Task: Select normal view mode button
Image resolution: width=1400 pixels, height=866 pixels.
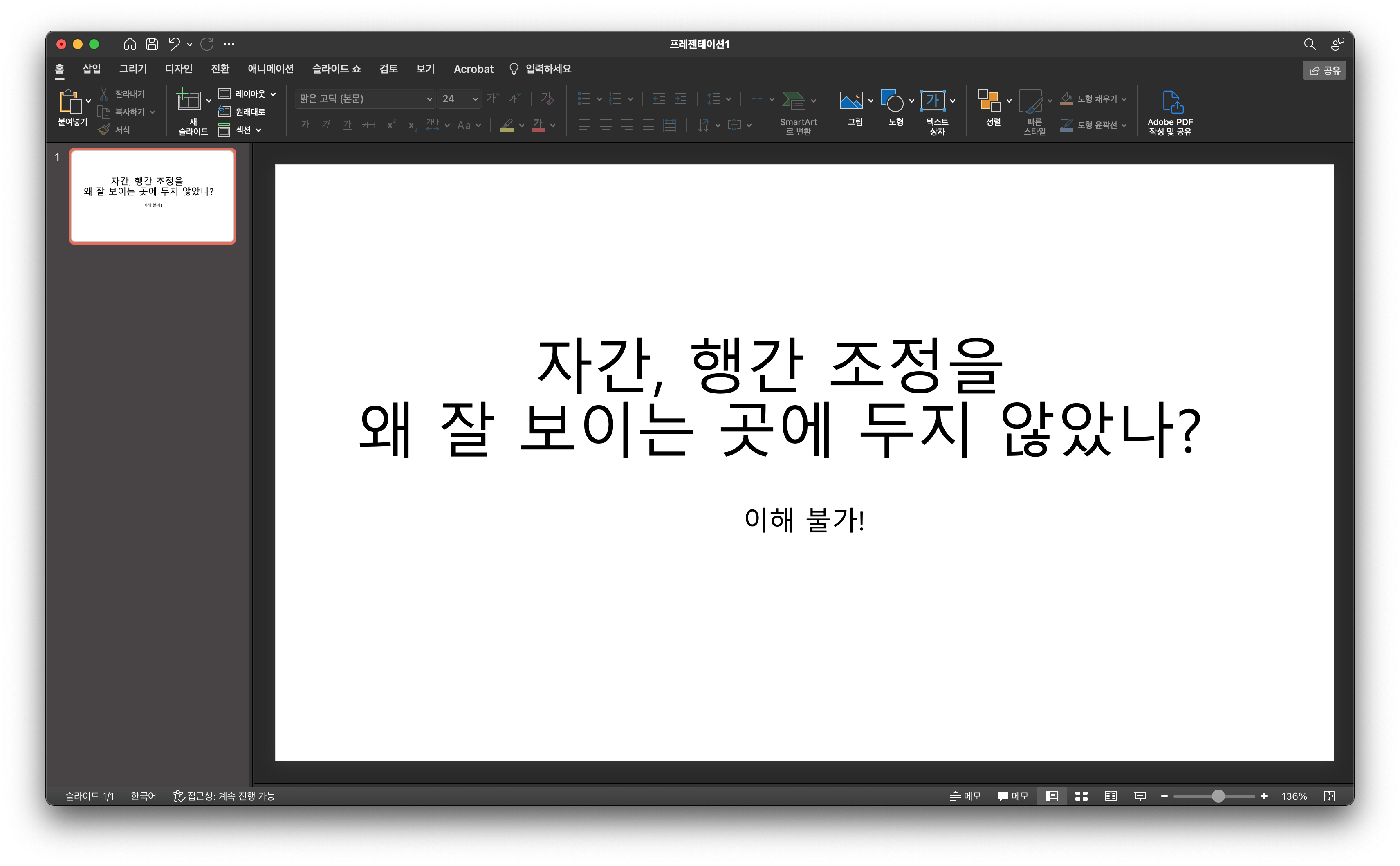Action: pyautogui.click(x=1052, y=796)
